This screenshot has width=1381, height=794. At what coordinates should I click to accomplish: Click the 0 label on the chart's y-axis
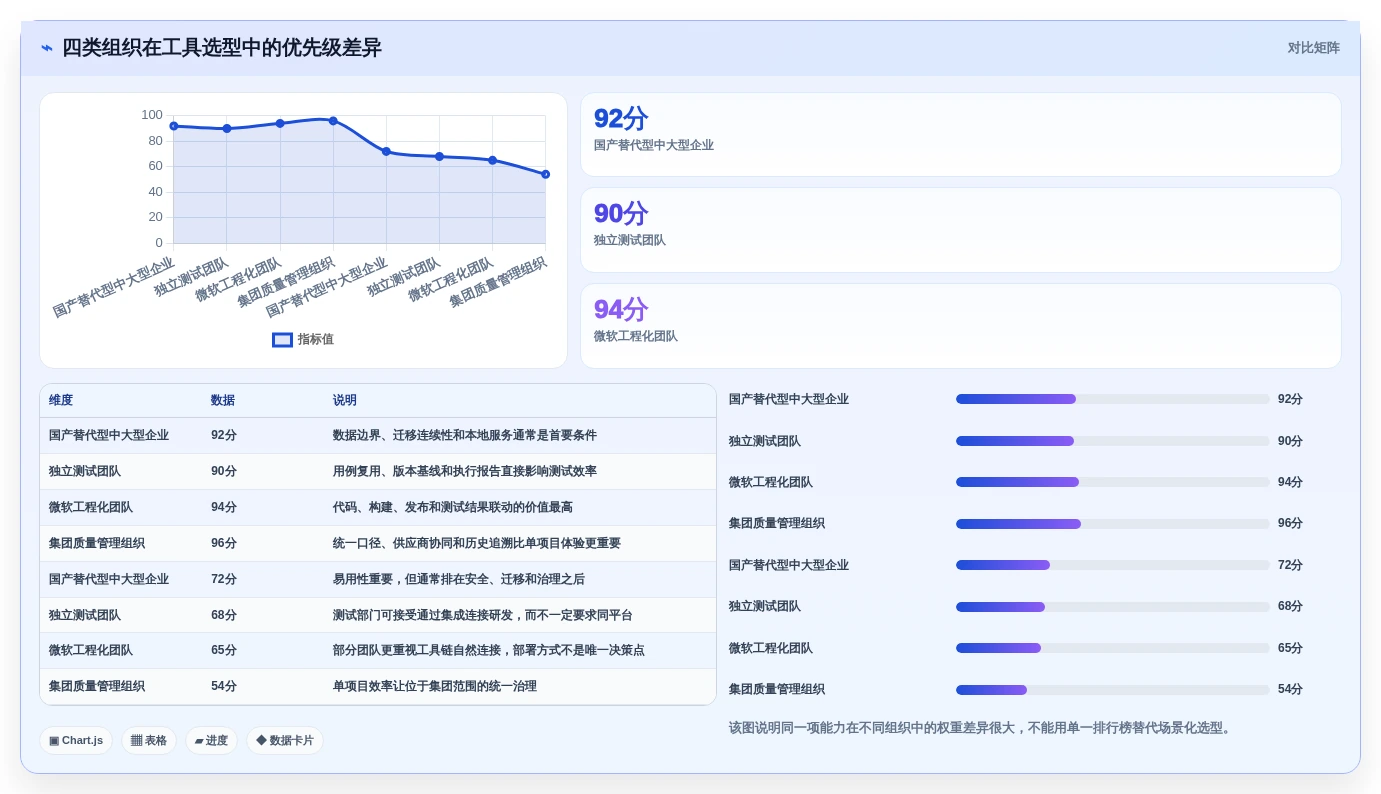[159, 243]
